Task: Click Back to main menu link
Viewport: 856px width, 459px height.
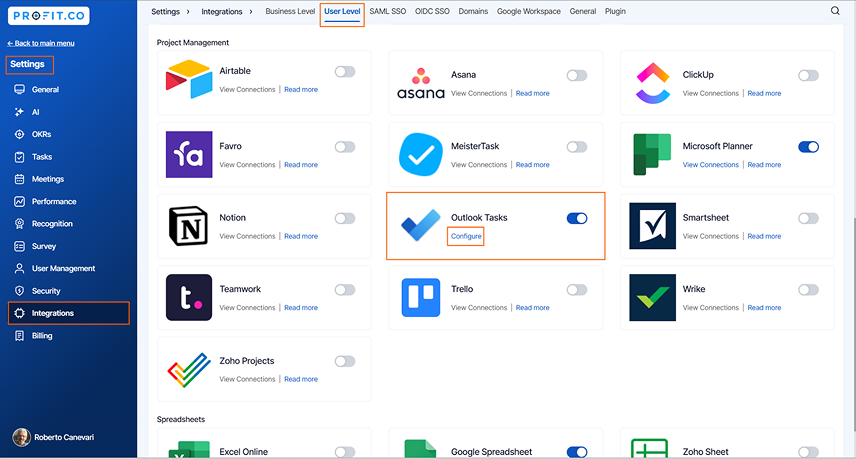Action: (x=41, y=43)
